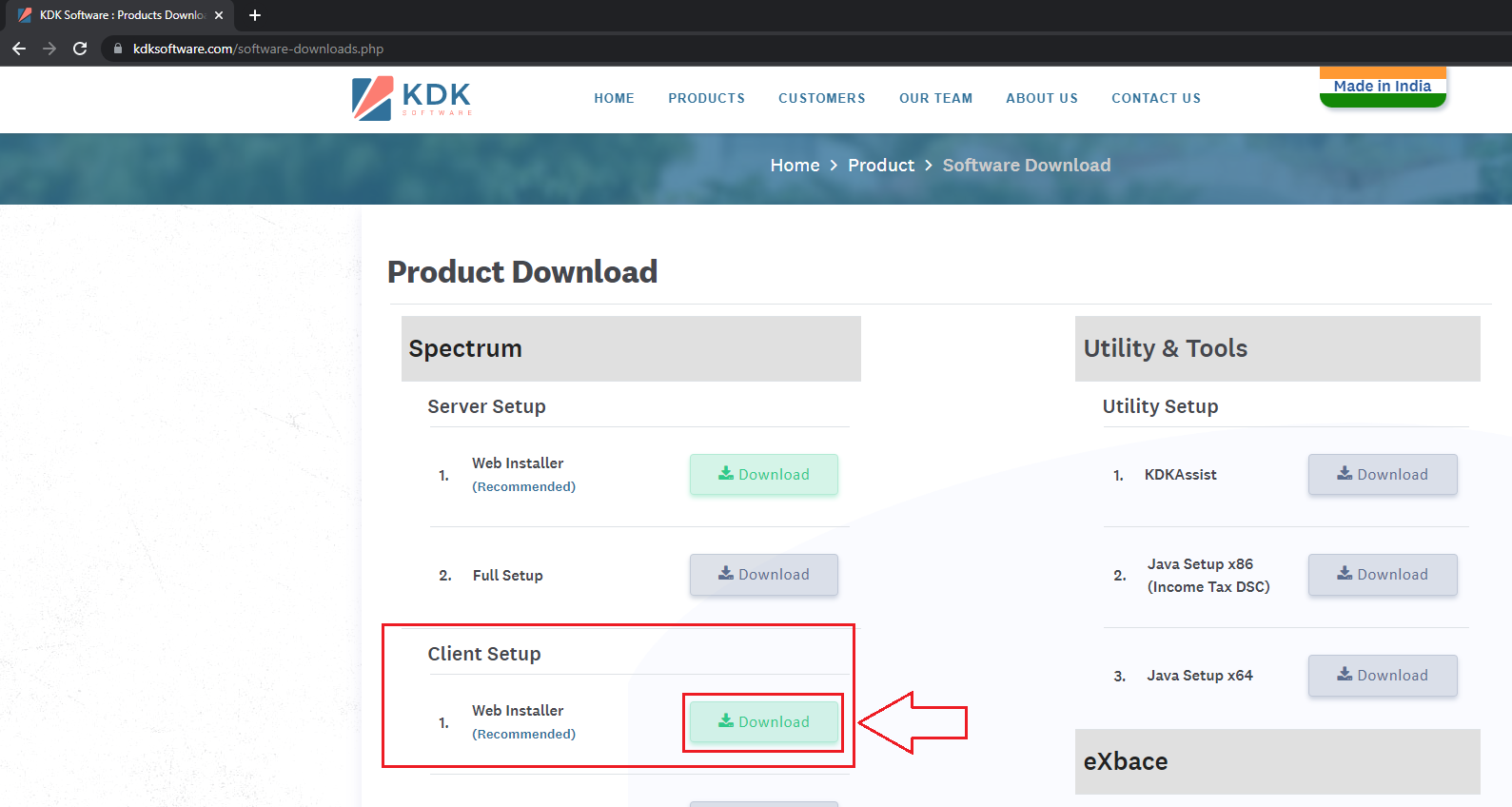Reload the page with the refresh icon

pyautogui.click(x=80, y=49)
